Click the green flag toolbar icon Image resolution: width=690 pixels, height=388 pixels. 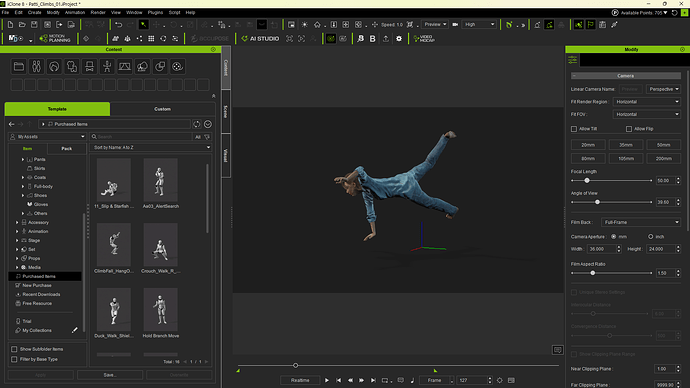coord(591,25)
